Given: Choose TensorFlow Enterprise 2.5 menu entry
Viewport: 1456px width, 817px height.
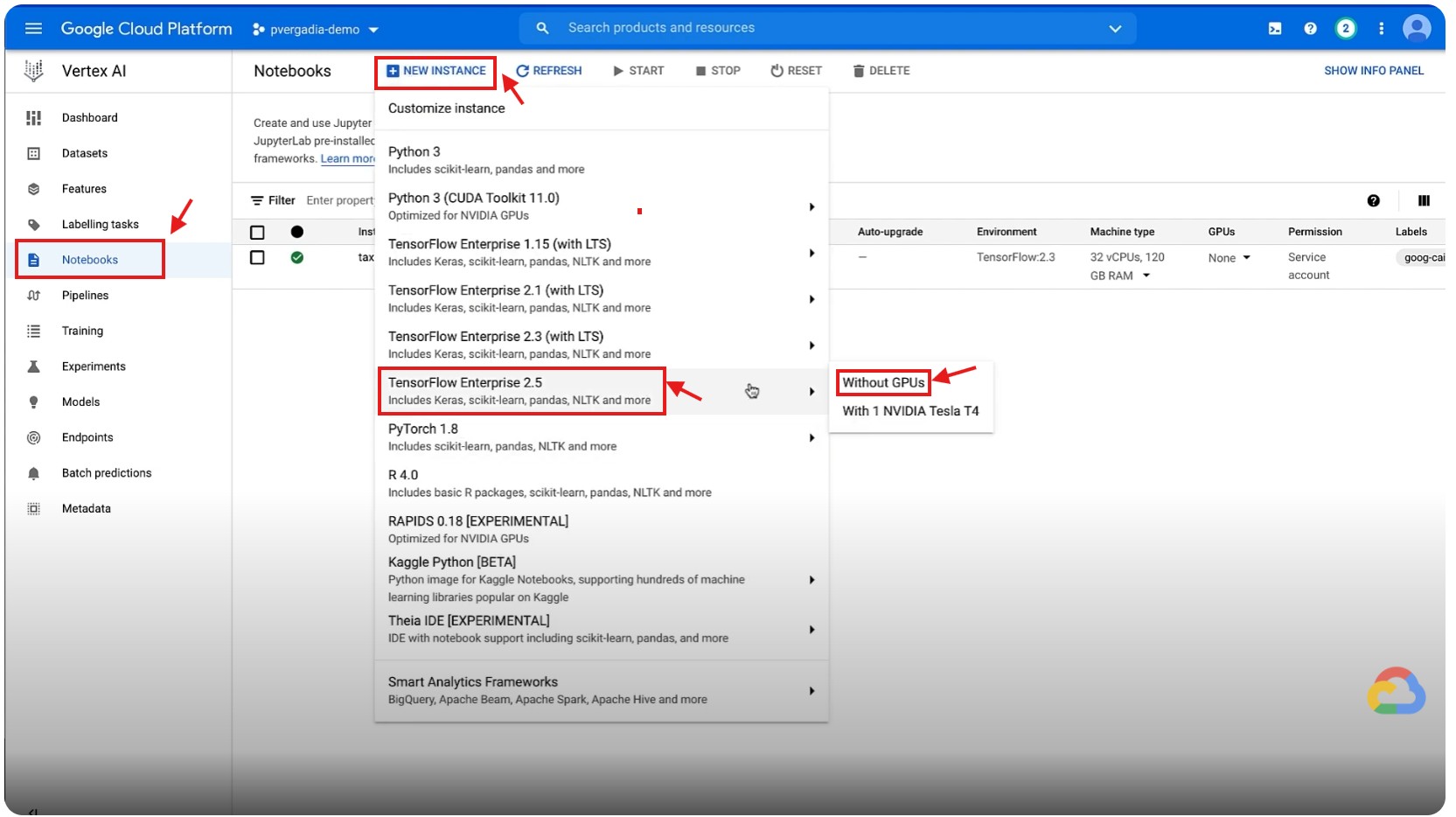Looking at the screenshot, I should pyautogui.click(x=521, y=391).
